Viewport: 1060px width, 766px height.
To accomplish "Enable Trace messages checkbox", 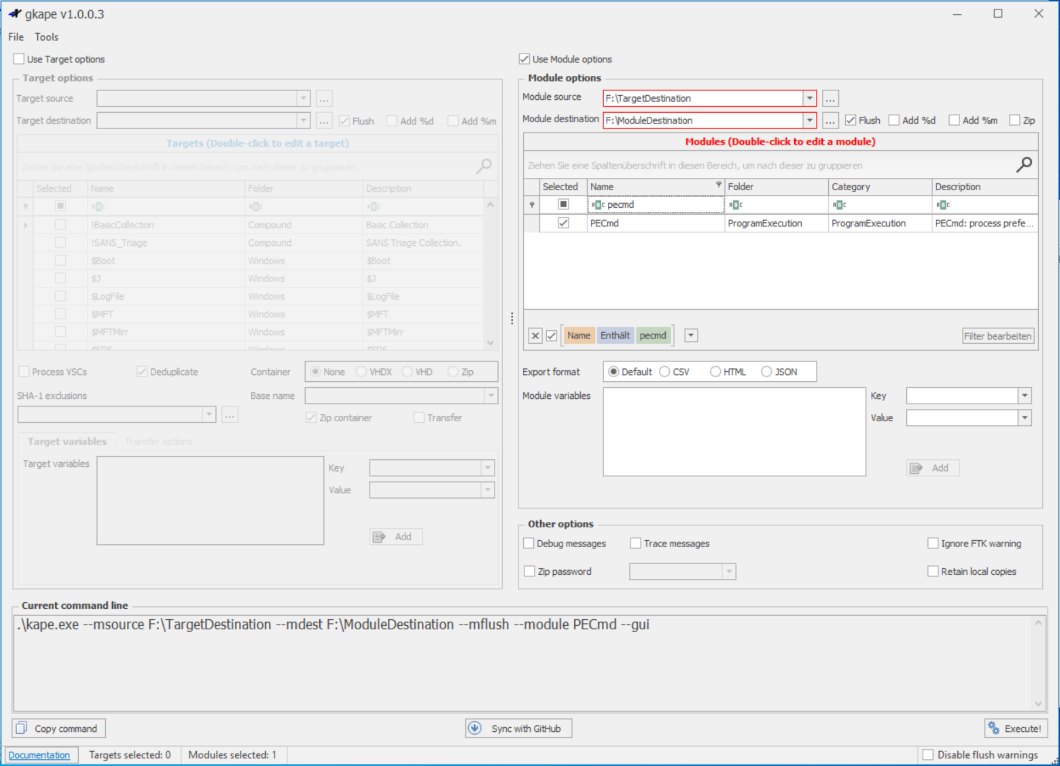I will (x=635, y=543).
